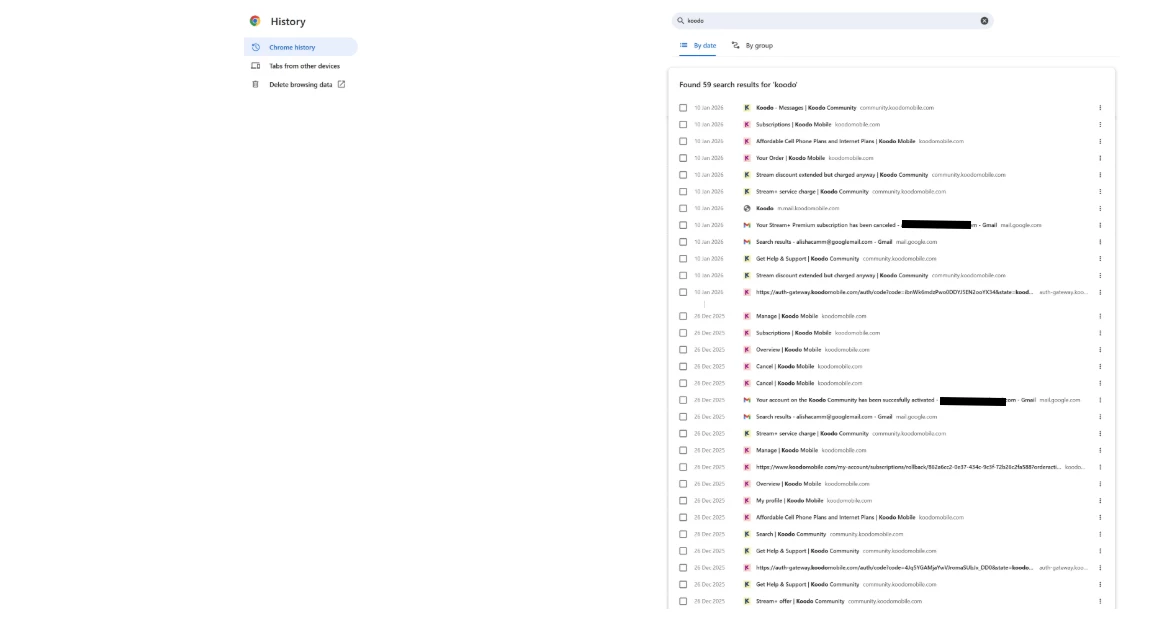
Task: Open more actions for Koodo Community activated email entry
Action: (x=1100, y=400)
